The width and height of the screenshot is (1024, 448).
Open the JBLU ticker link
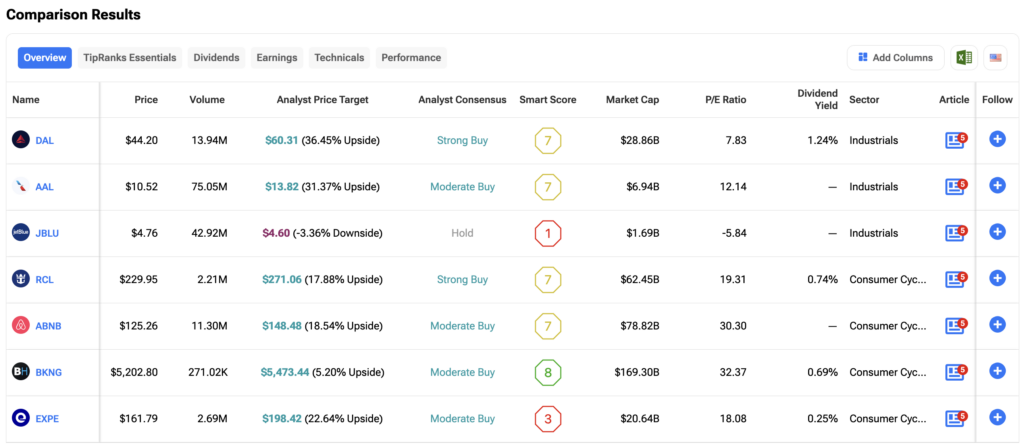point(47,233)
